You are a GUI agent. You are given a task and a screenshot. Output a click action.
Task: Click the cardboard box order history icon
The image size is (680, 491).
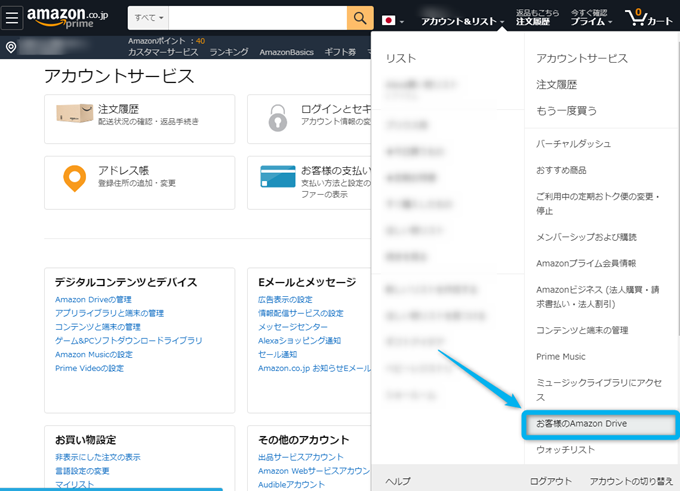click(x=75, y=113)
